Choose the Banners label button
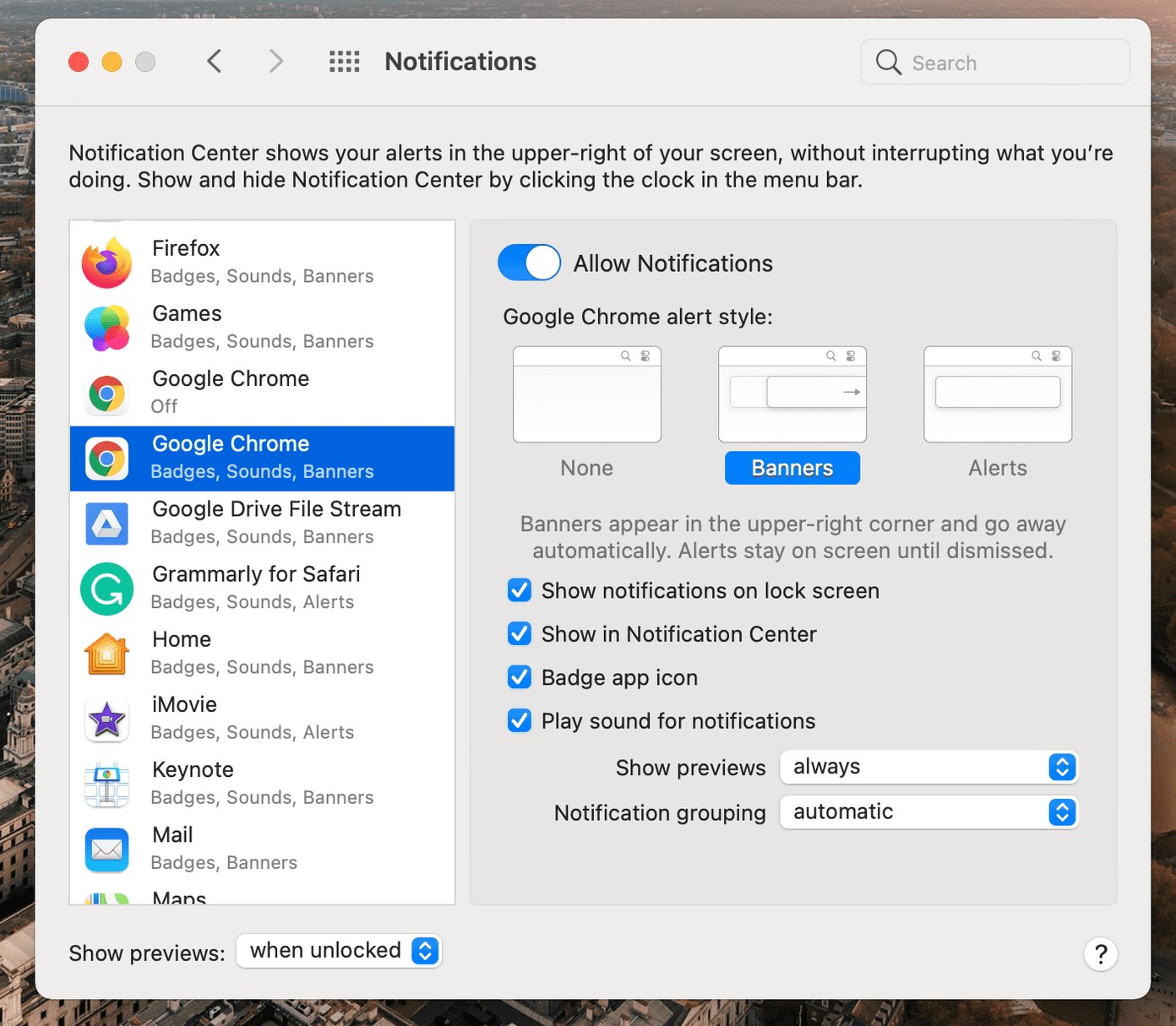Viewport: 1176px width, 1026px height. point(792,468)
